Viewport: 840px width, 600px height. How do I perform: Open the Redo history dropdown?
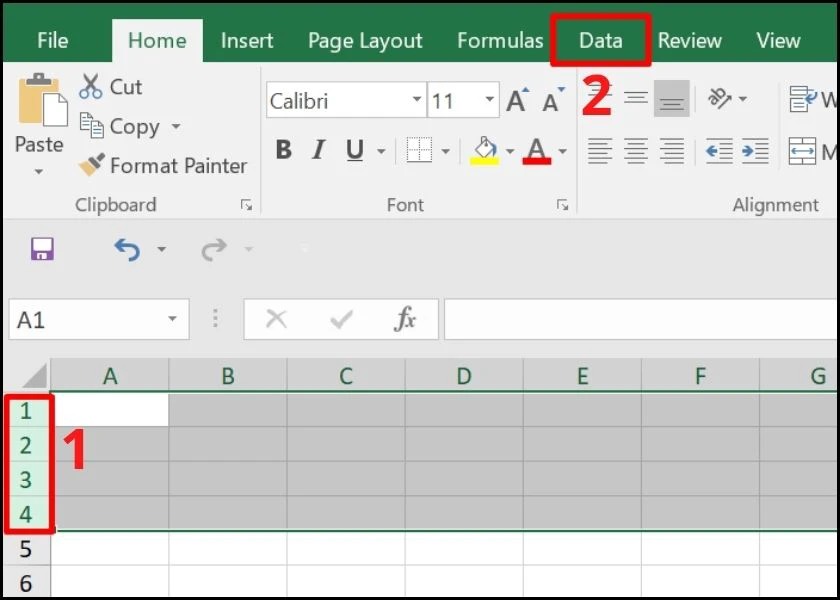point(248,250)
